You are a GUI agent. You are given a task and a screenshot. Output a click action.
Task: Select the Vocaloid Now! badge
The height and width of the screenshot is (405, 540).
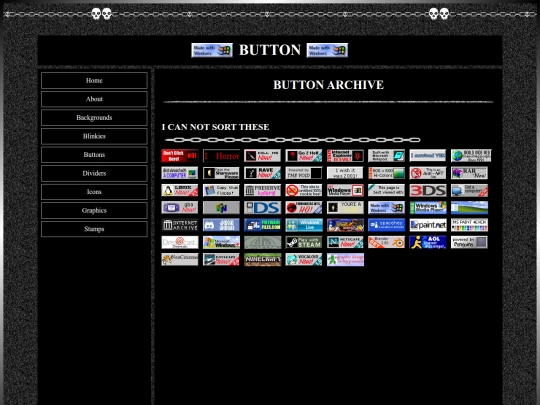[304, 259]
